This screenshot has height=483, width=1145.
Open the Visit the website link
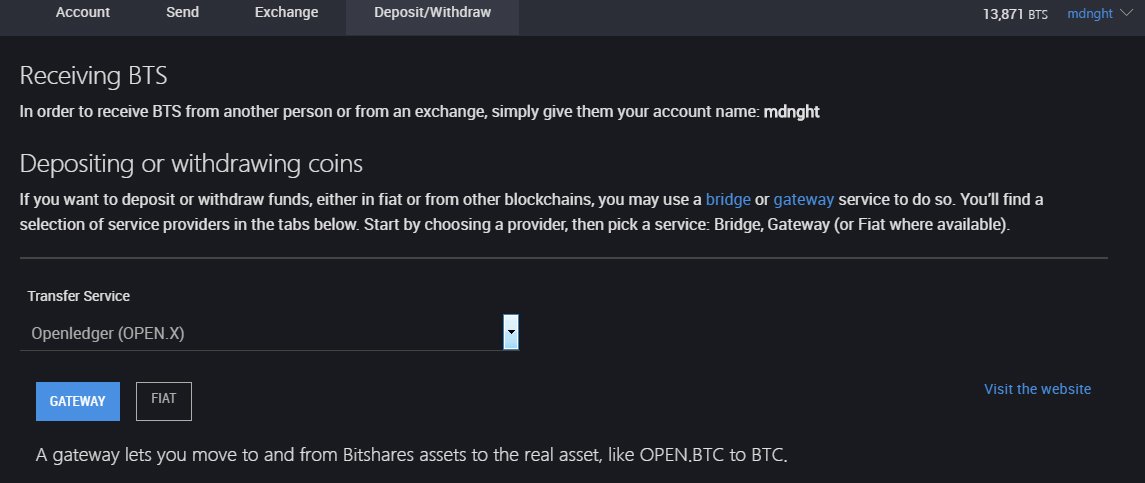click(1037, 389)
